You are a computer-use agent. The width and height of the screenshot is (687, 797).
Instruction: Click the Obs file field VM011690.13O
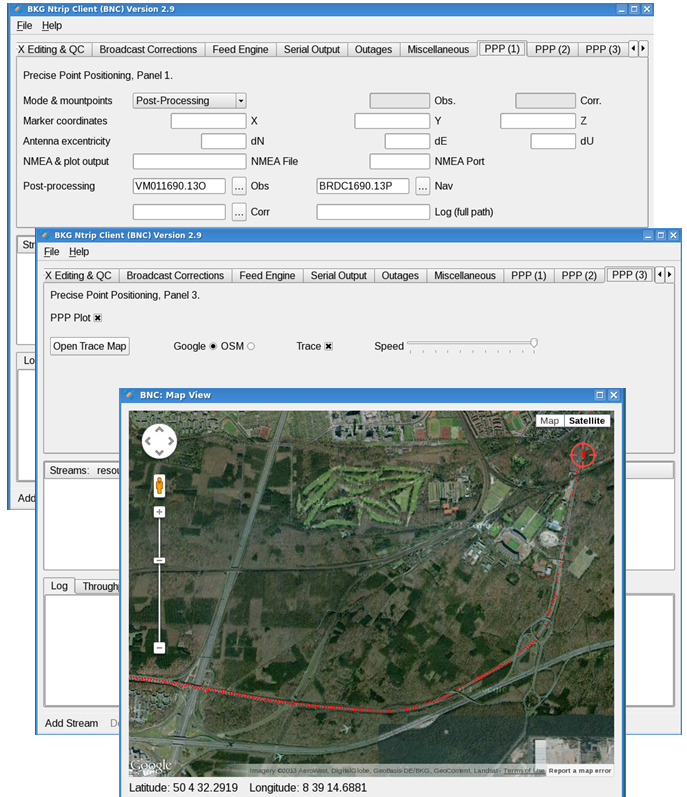[x=179, y=186]
